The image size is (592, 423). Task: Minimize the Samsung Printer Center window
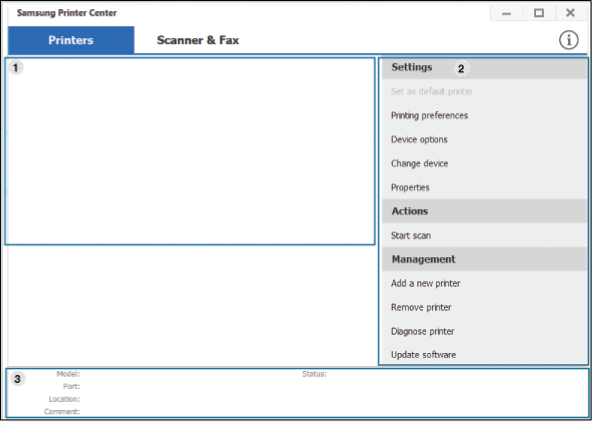[x=506, y=13]
